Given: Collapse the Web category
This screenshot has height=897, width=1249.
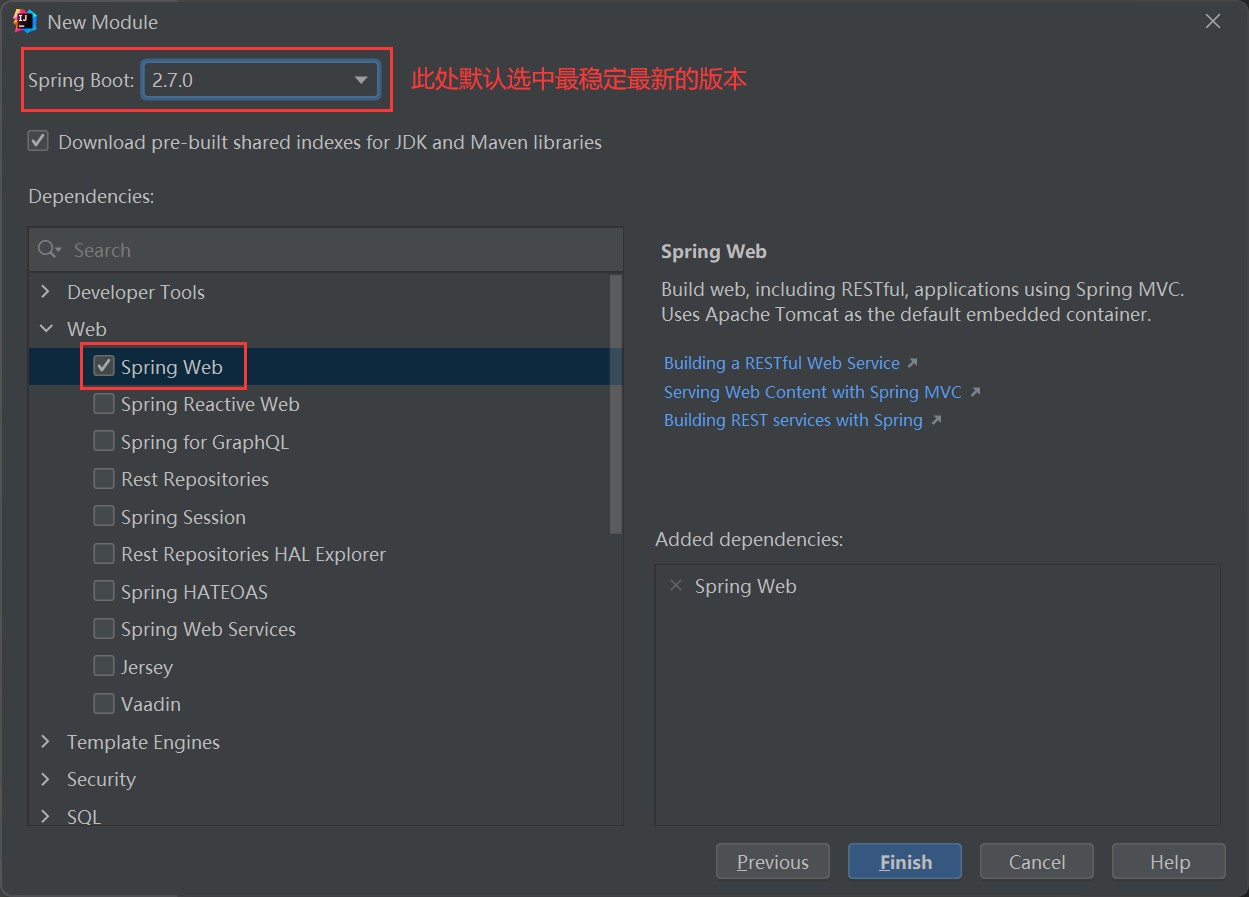Looking at the screenshot, I should pos(45,328).
